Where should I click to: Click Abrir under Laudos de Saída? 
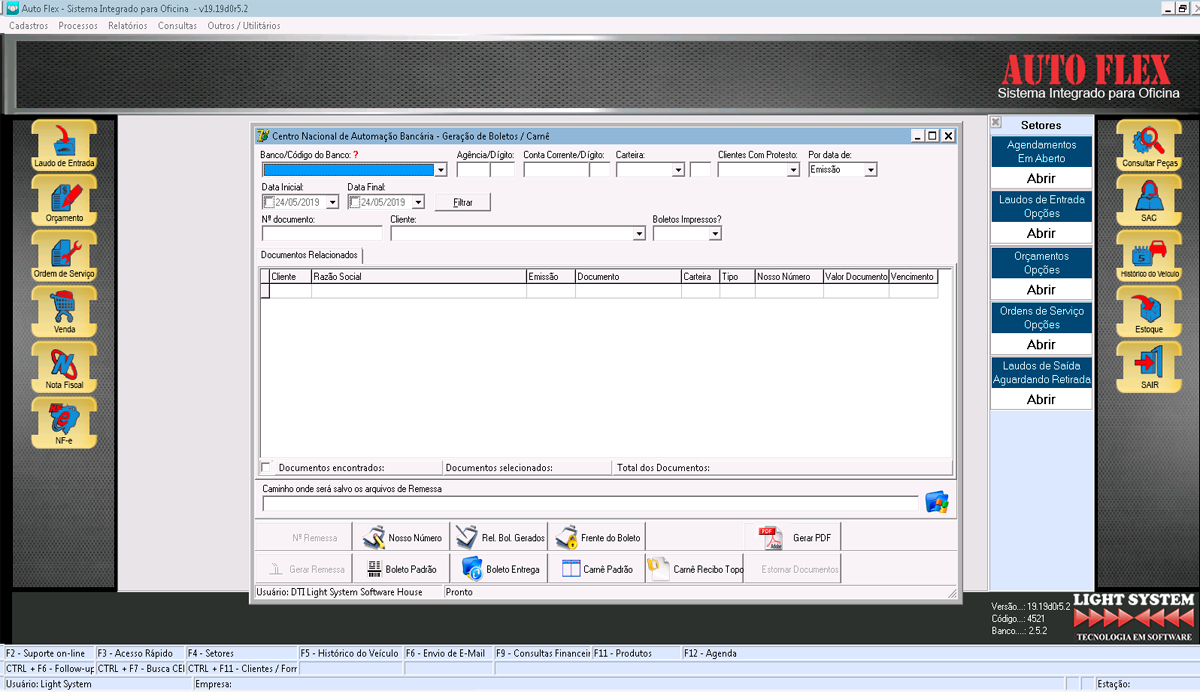(1041, 399)
